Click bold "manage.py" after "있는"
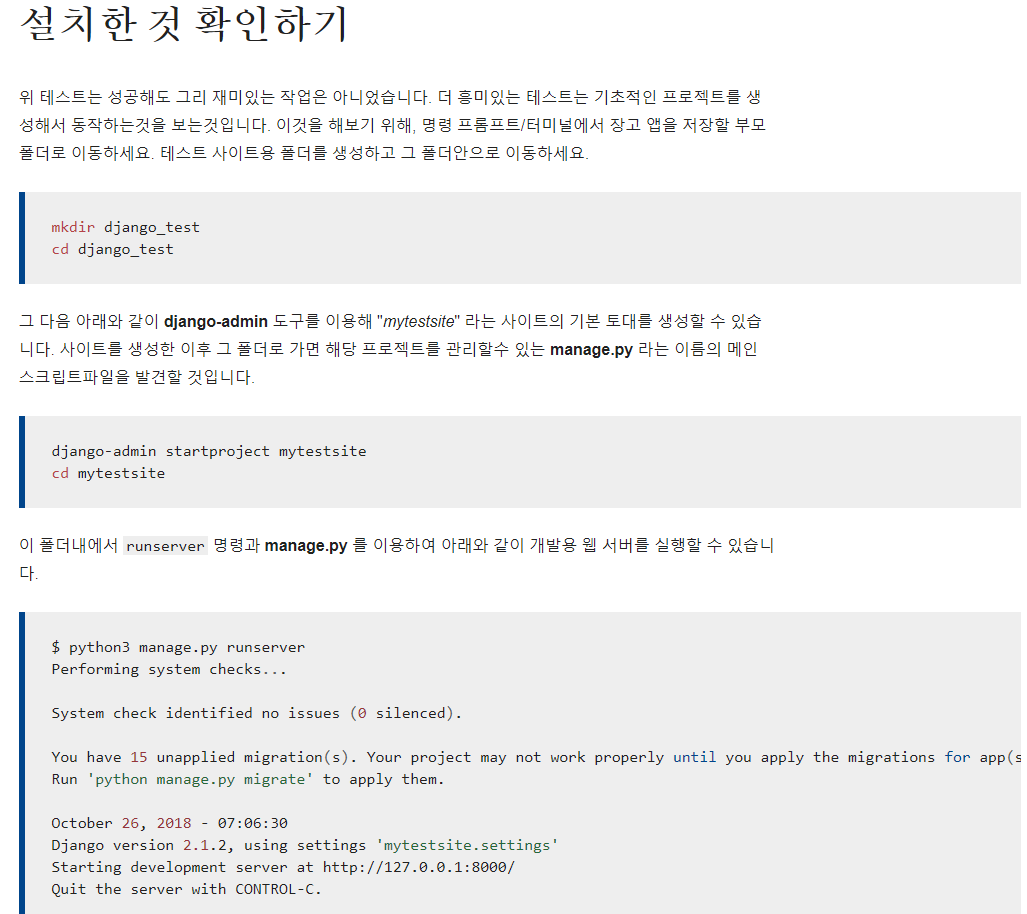 tap(591, 350)
